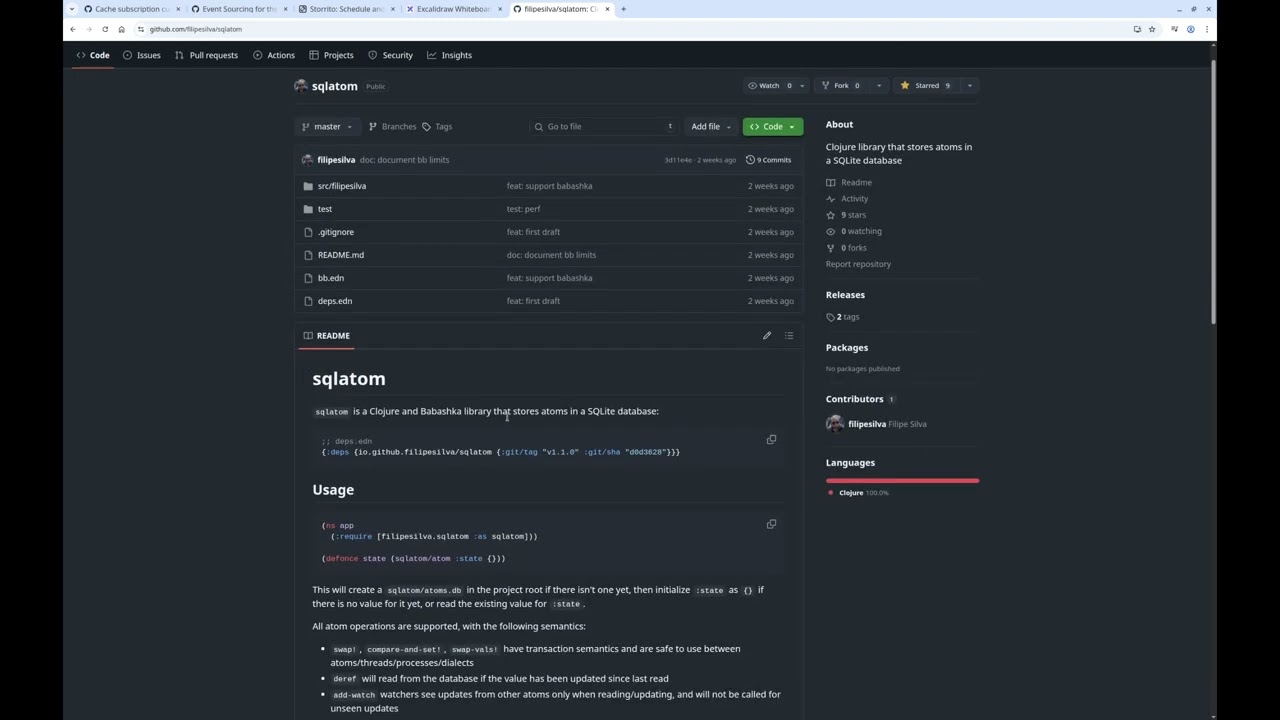Open the Releases heading link
1280x720 pixels.
click(x=845, y=295)
